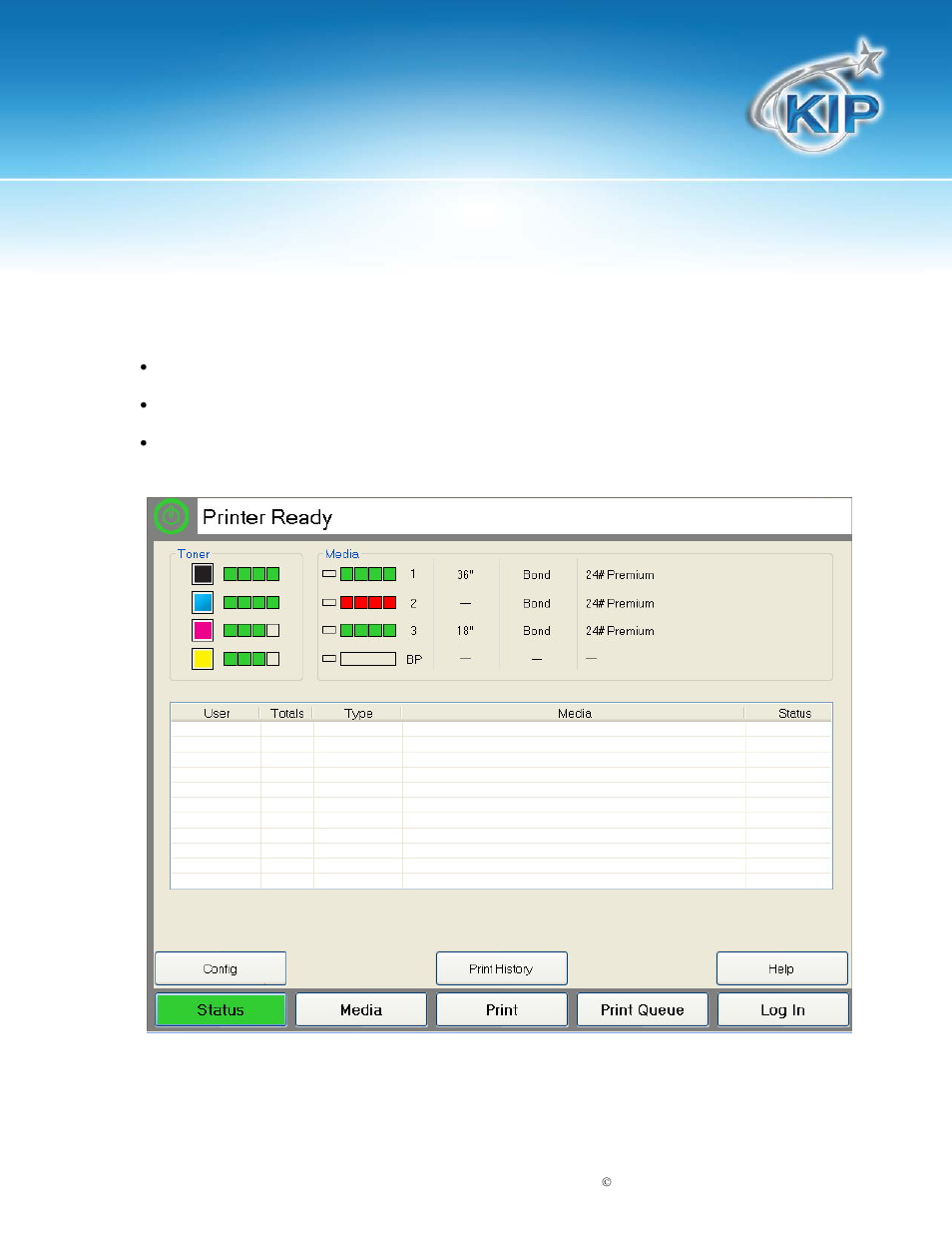The height and width of the screenshot is (1233, 952).
Task: Click the yellow toner level gauge
Action: (251, 658)
